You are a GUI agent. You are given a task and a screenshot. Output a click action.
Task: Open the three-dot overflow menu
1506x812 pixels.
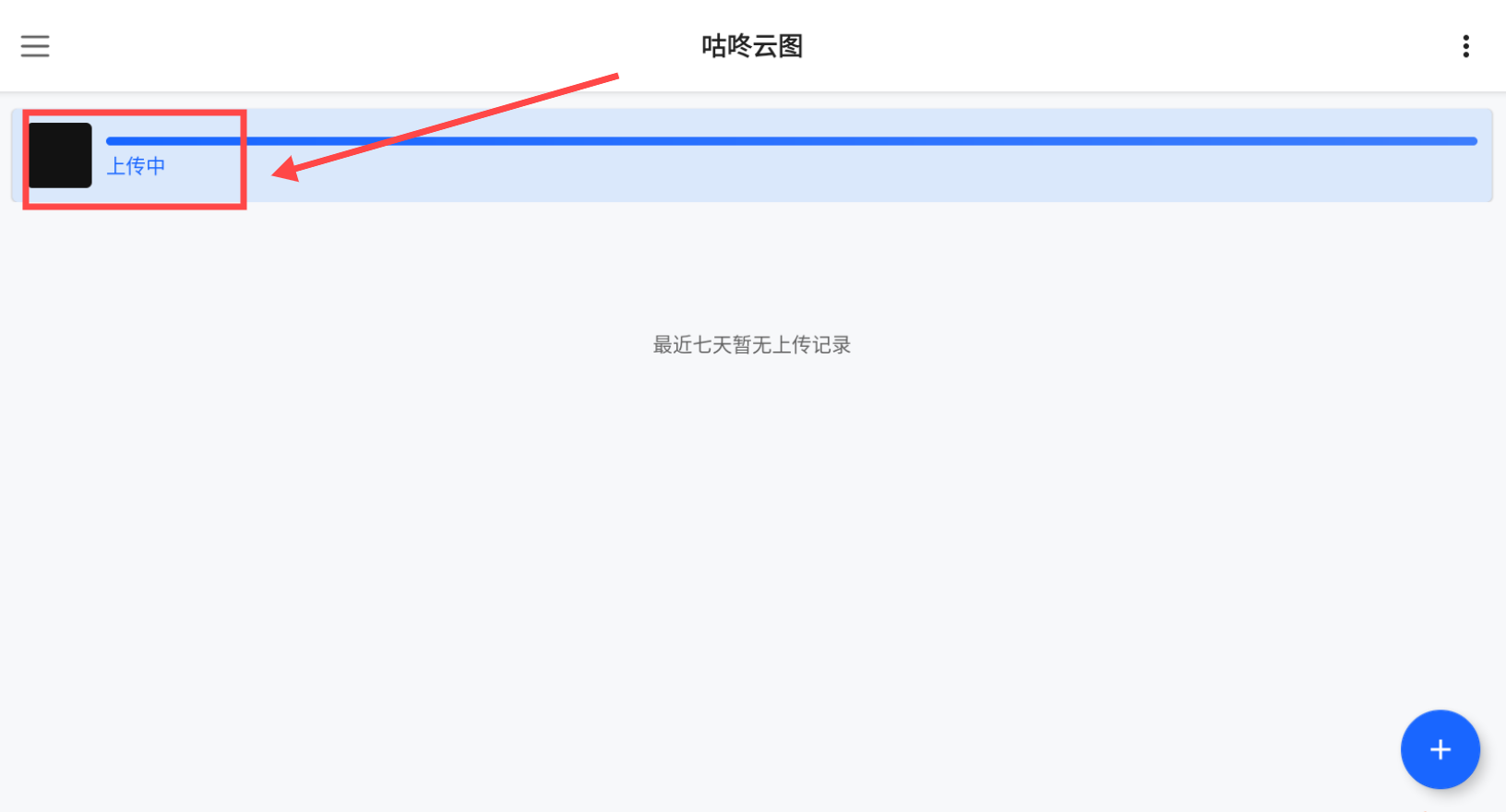[1465, 46]
